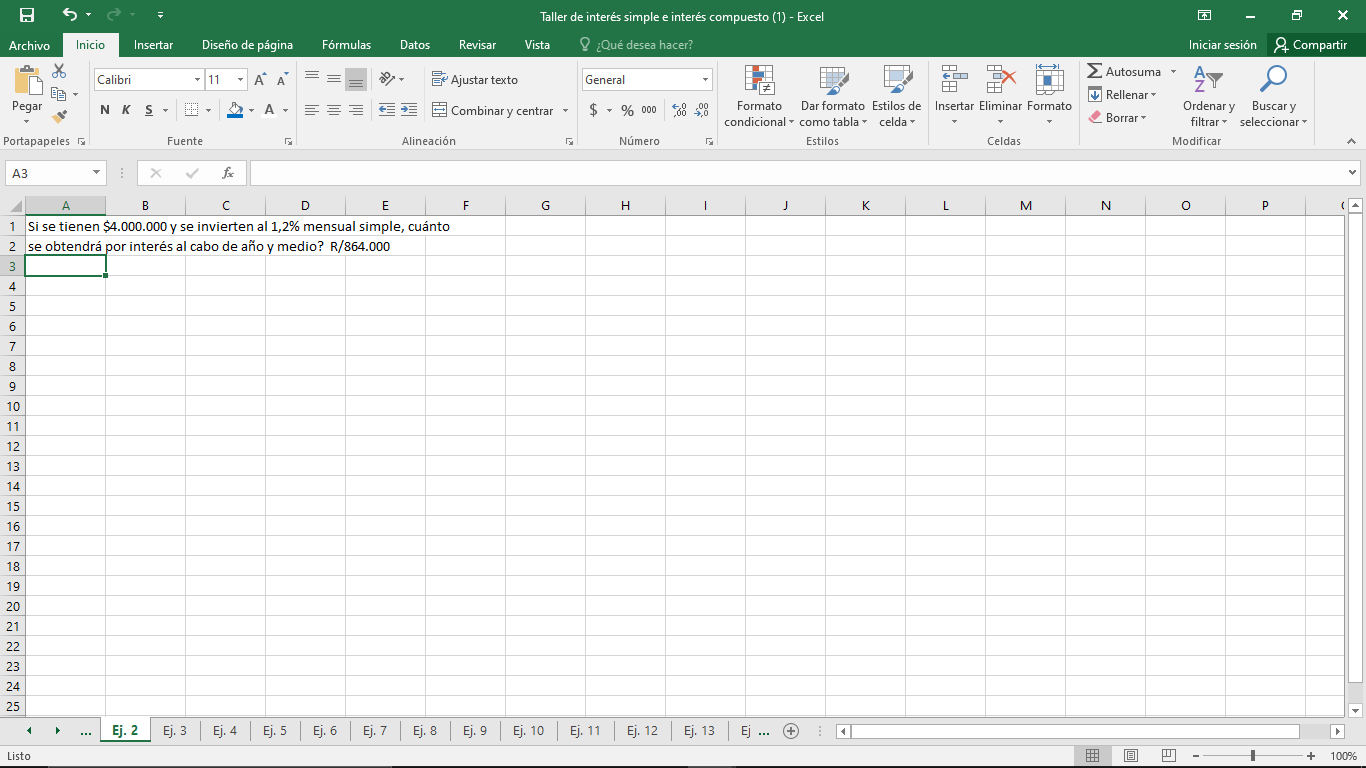Click the percentage style % icon
The image size is (1366, 768).
click(625, 110)
